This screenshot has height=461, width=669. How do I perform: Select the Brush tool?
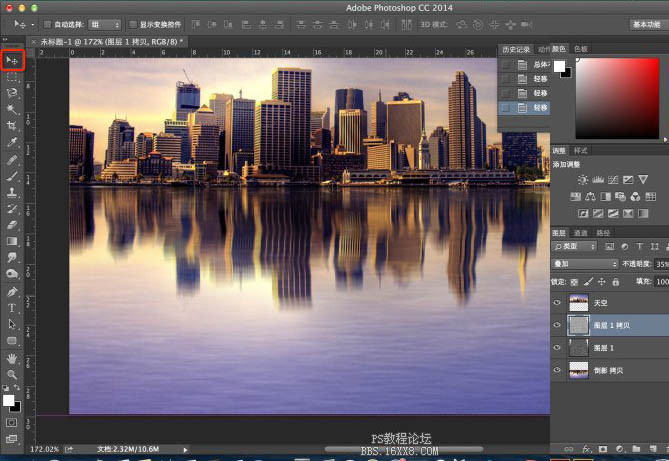coord(12,176)
